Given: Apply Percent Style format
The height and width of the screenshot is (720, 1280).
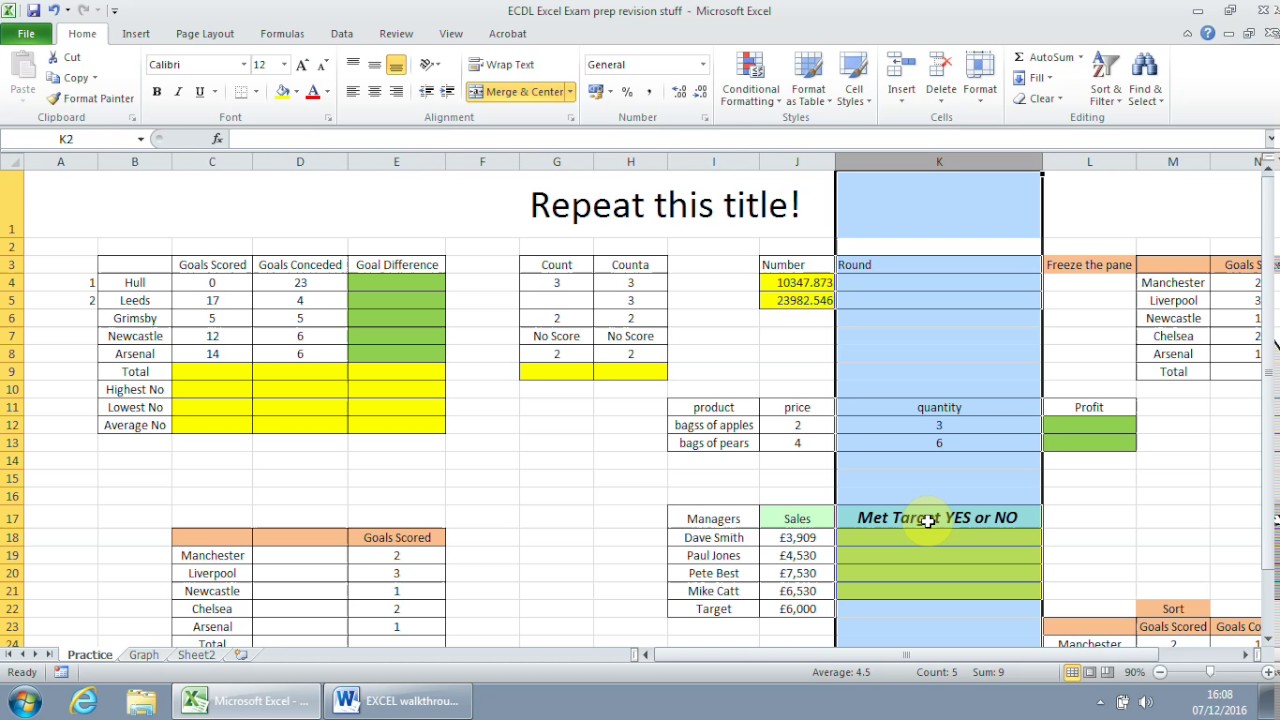Looking at the screenshot, I should pyautogui.click(x=627, y=91).
